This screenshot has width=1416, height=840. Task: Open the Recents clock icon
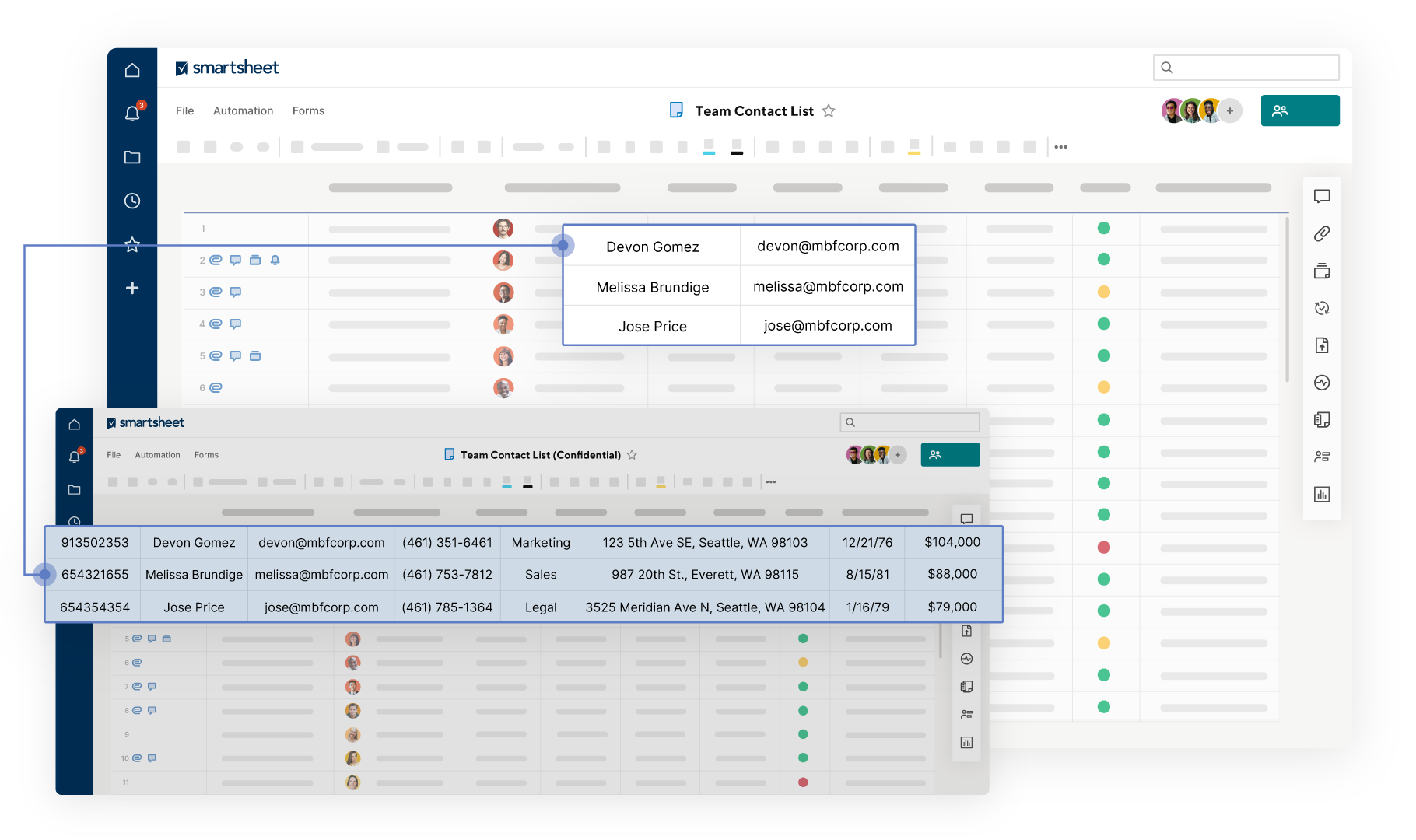coord(132,201)
